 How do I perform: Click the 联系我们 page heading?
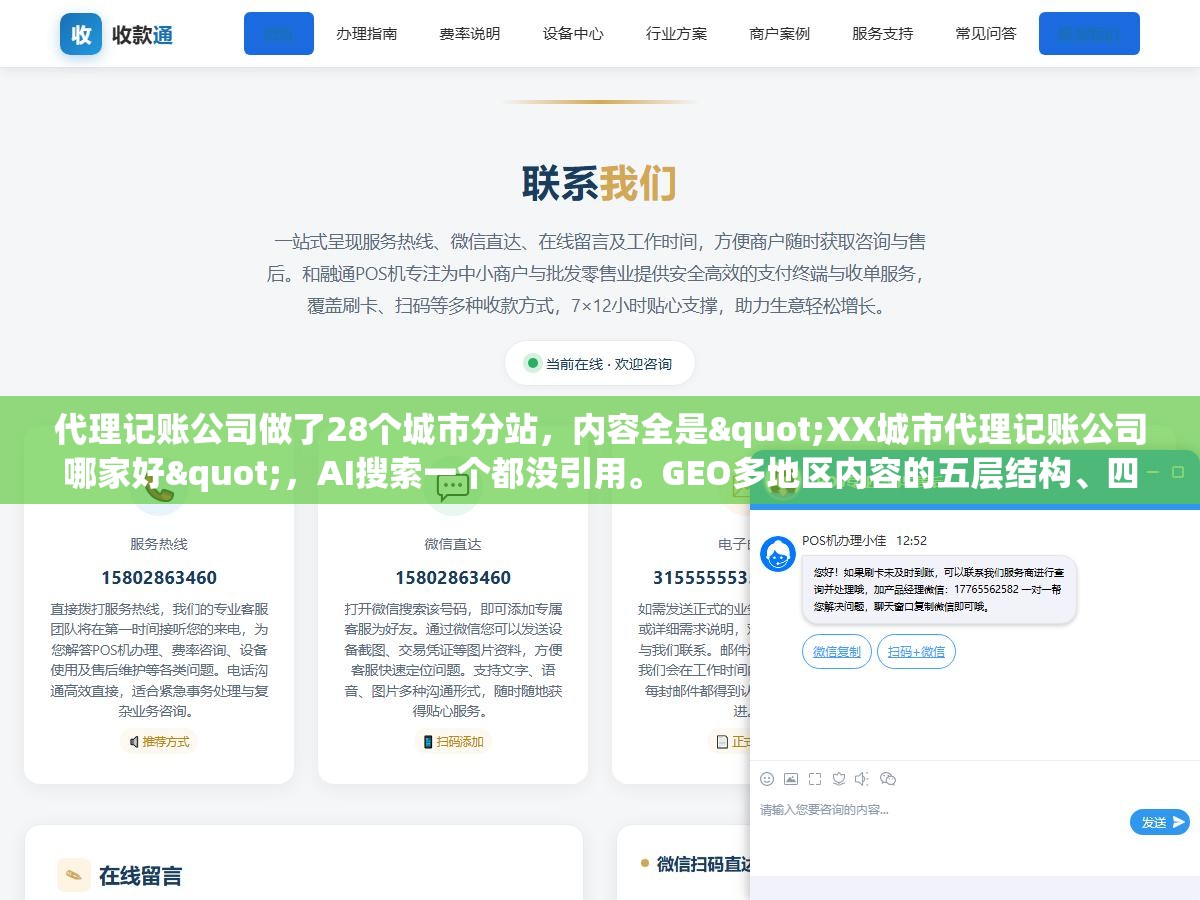point(599,183)
